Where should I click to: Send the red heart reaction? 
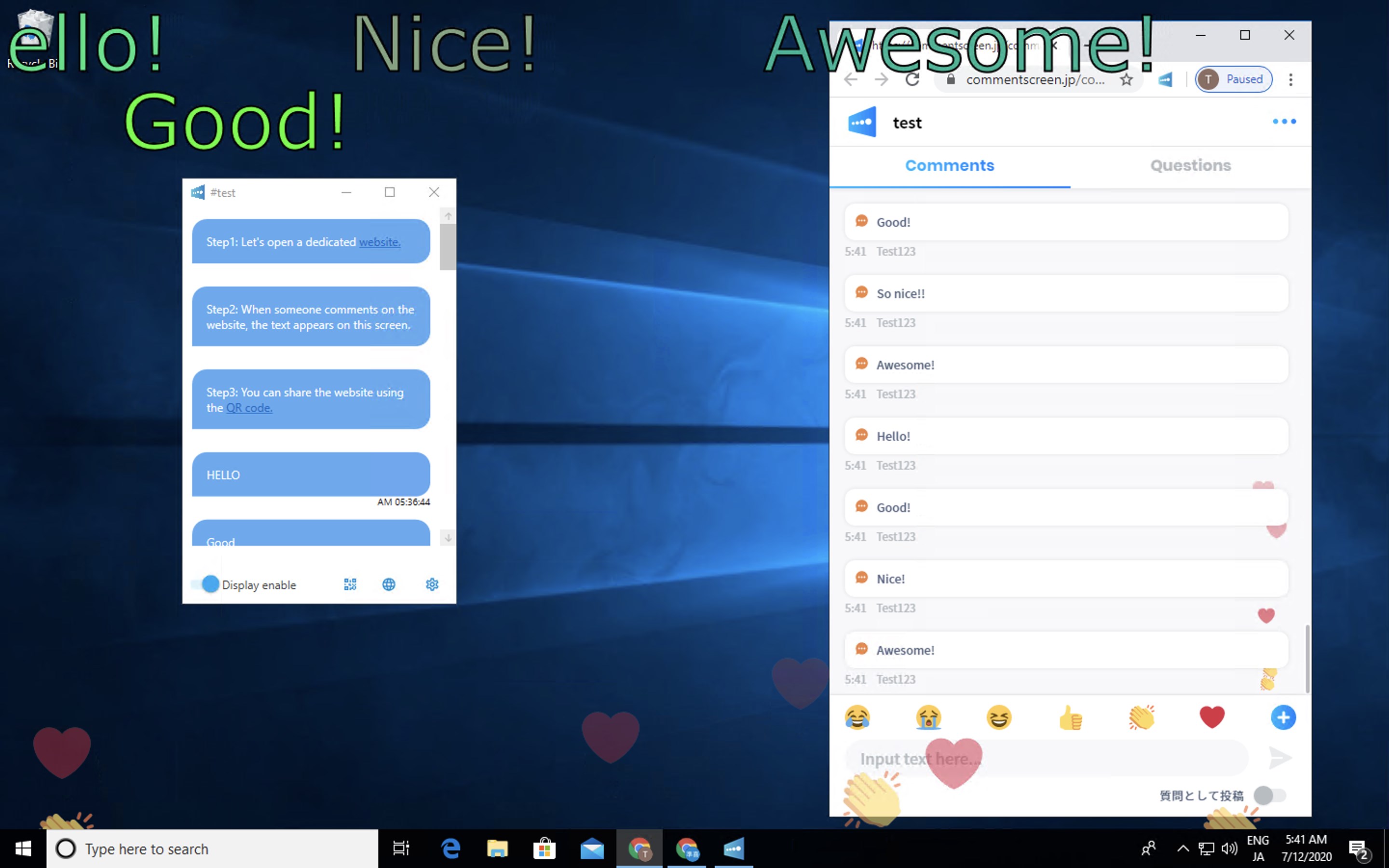coord(1212,718)
